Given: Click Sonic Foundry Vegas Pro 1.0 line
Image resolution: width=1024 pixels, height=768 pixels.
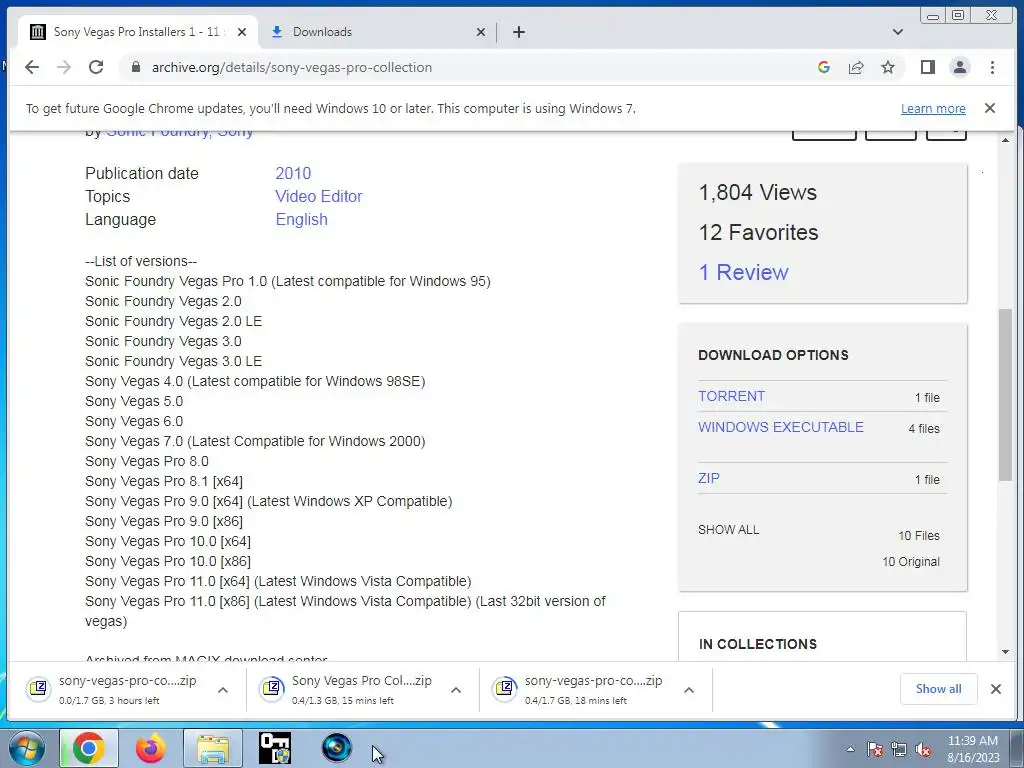Looking at the screenshot, I should coord(288,281).
